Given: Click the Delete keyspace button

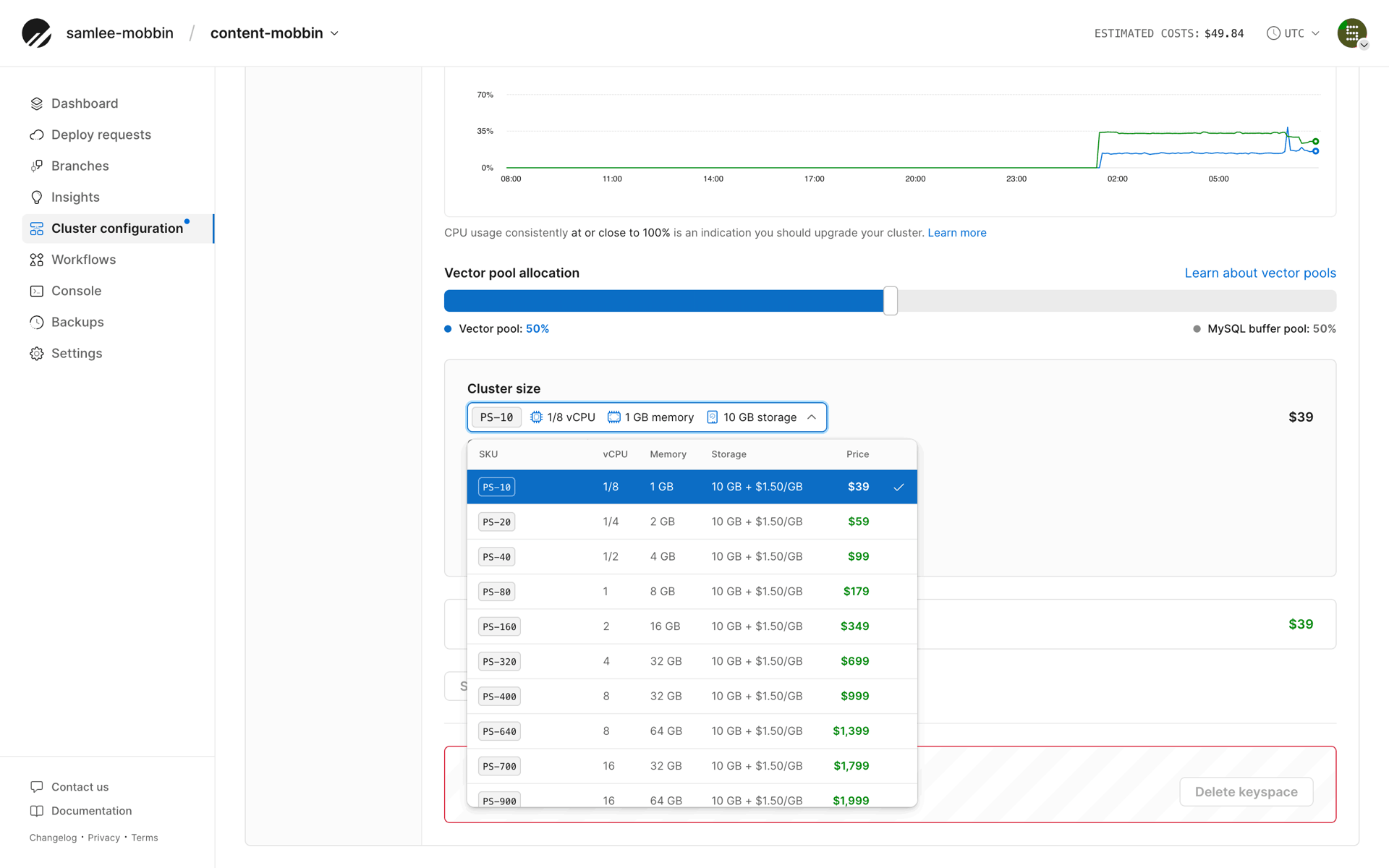Looking at the screenshot, I should [x=1246, y=792].
